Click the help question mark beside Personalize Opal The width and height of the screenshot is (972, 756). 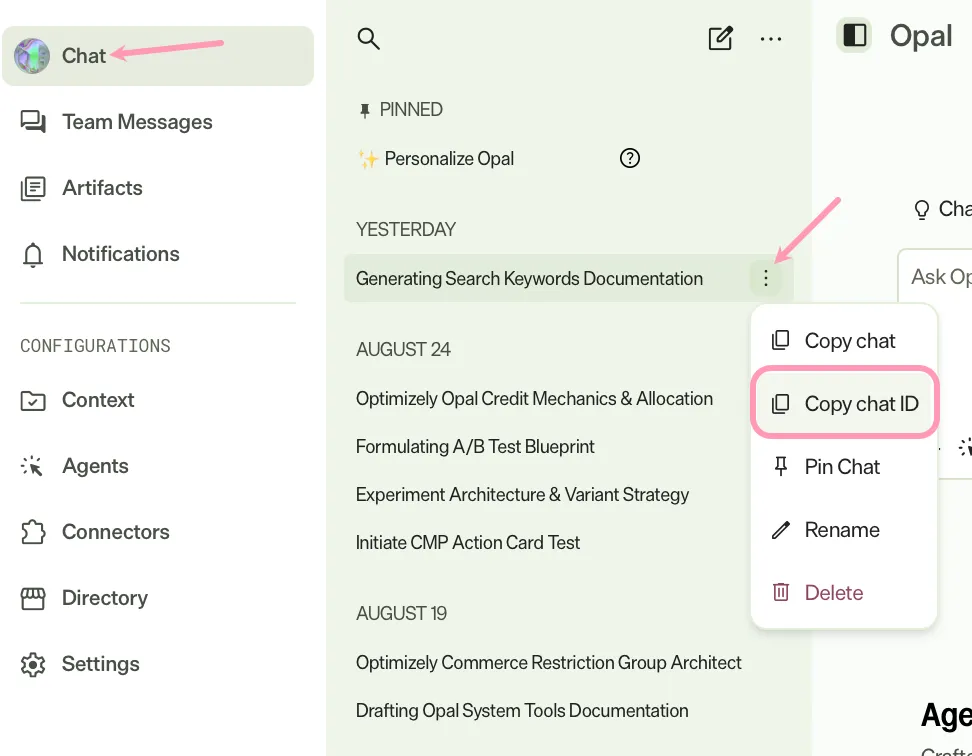[630, 159]
